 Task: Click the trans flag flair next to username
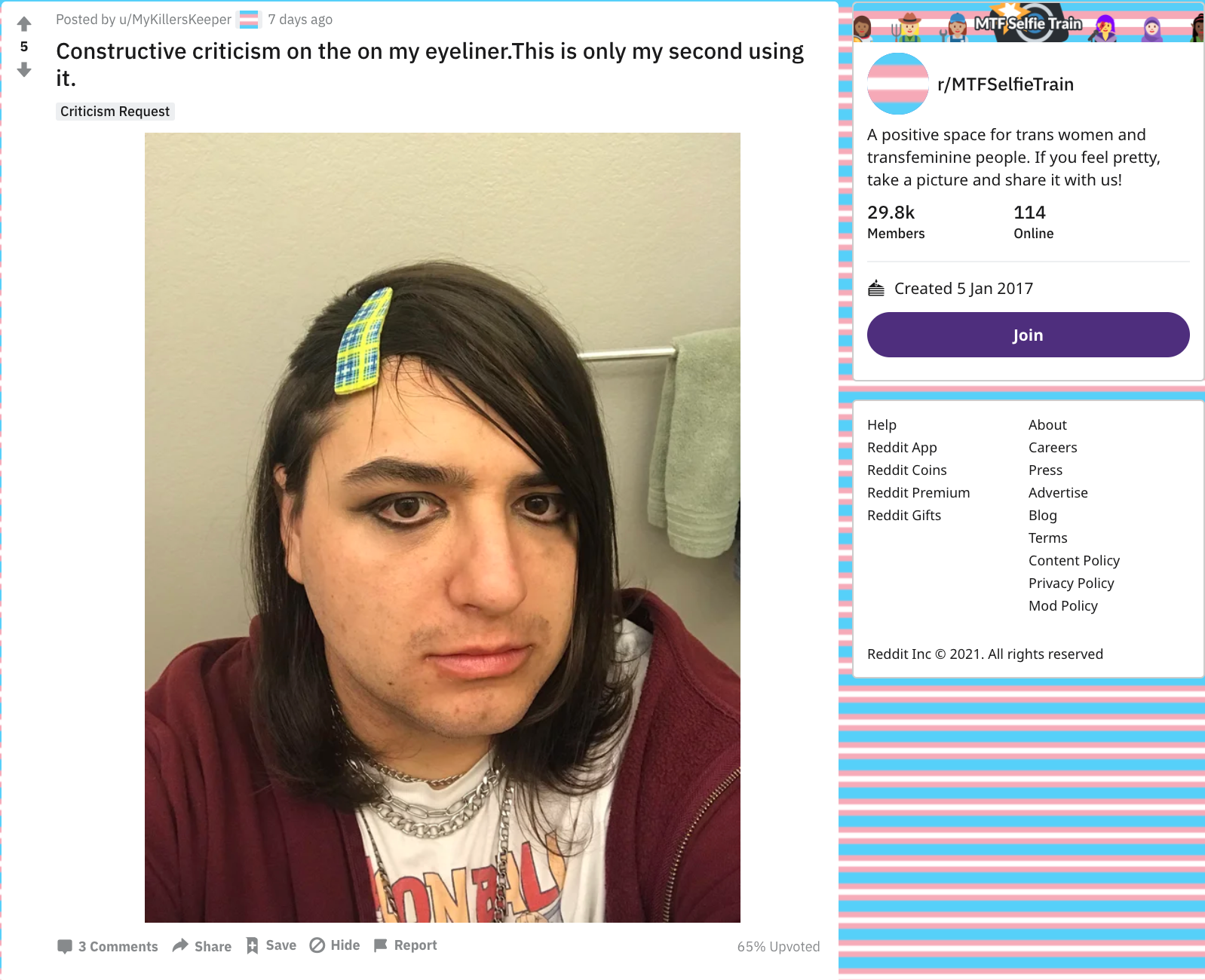(249, 20)
